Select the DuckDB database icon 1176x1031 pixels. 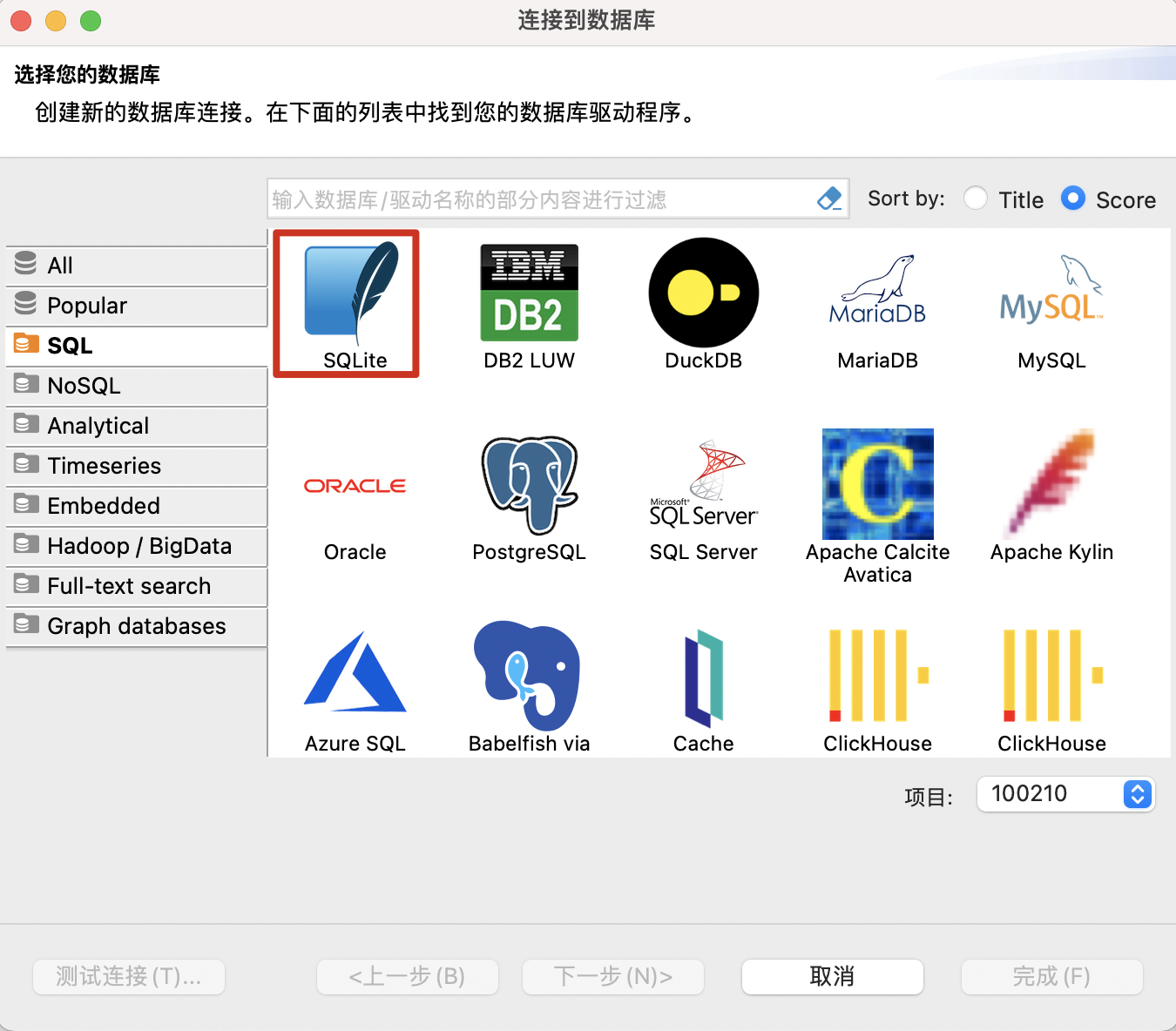703,292
